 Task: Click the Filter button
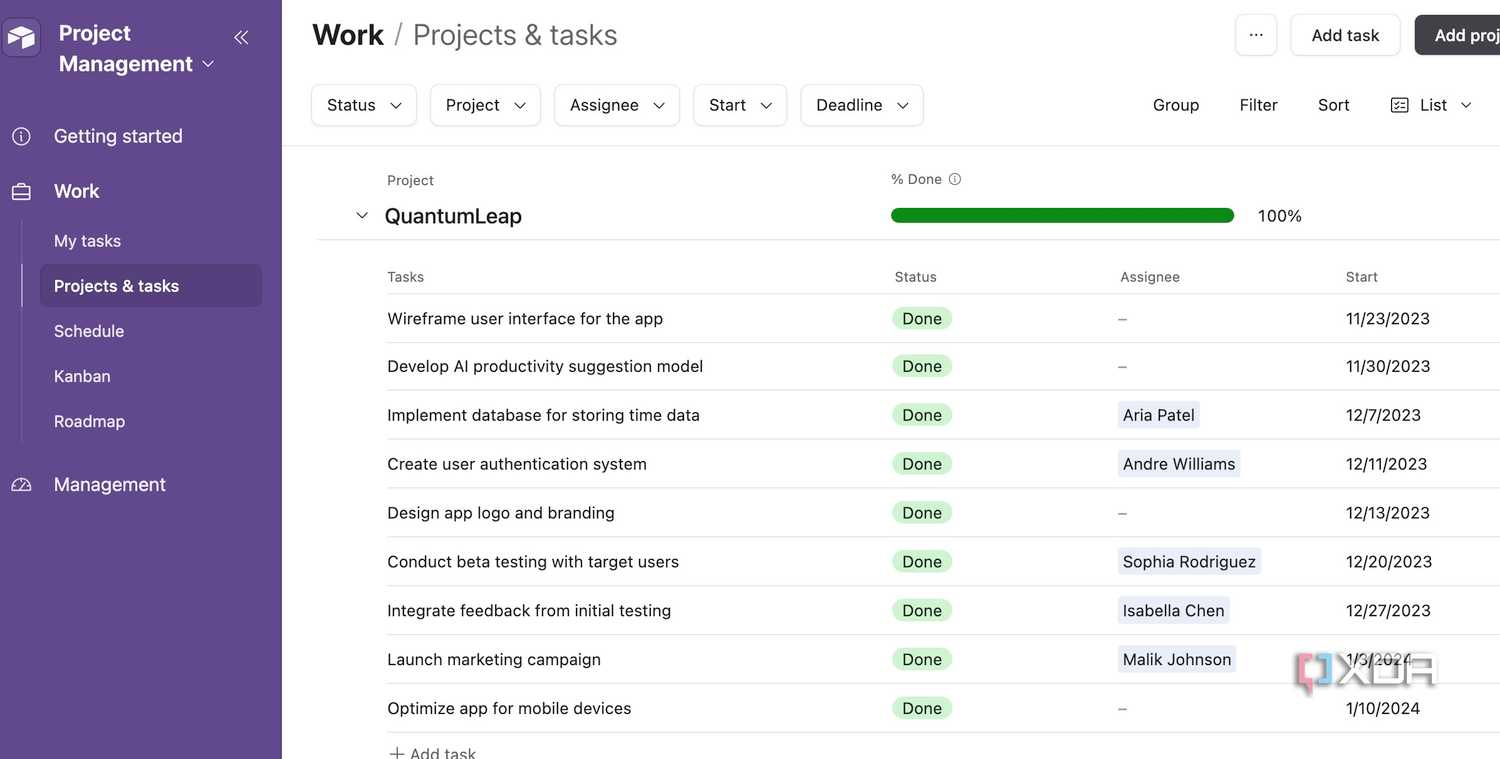click(1259, 105)
